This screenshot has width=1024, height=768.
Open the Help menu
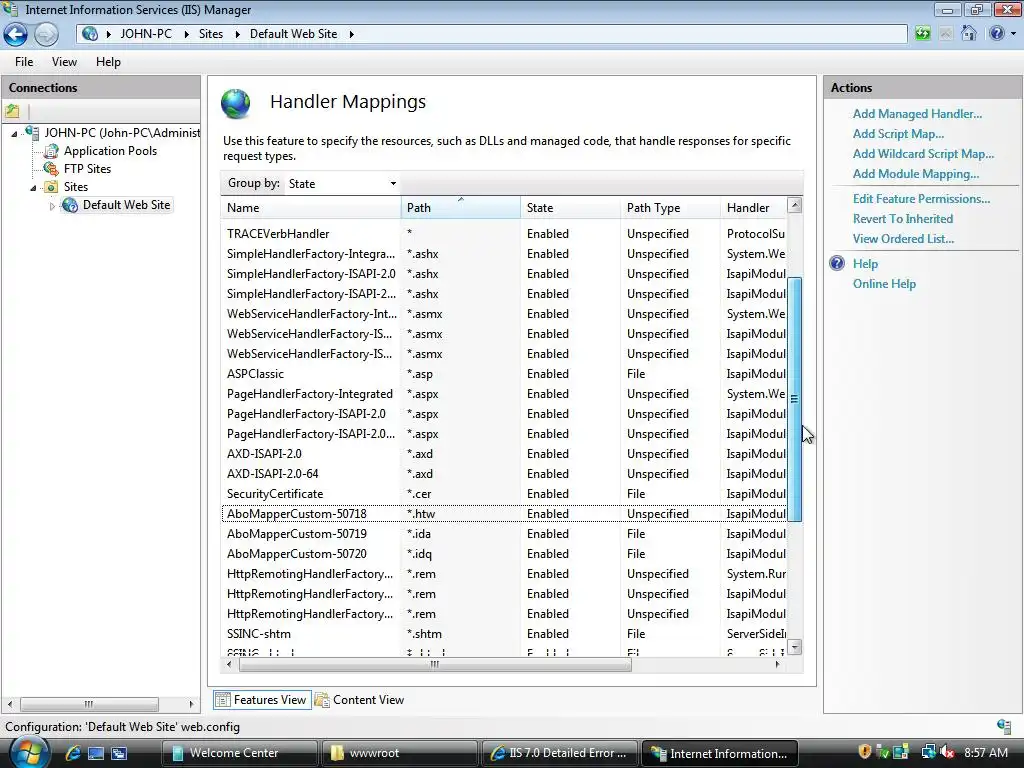108,62
